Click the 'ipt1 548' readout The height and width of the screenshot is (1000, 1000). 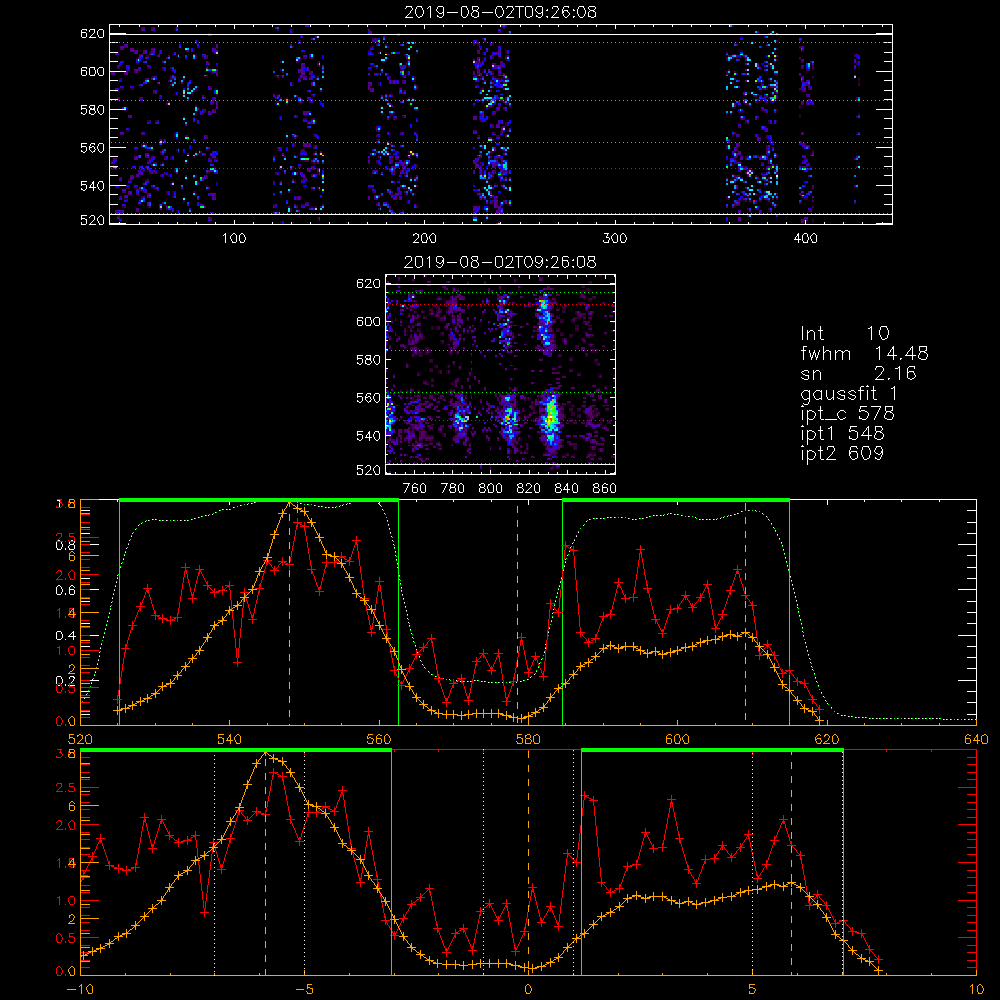click(842, 434)
